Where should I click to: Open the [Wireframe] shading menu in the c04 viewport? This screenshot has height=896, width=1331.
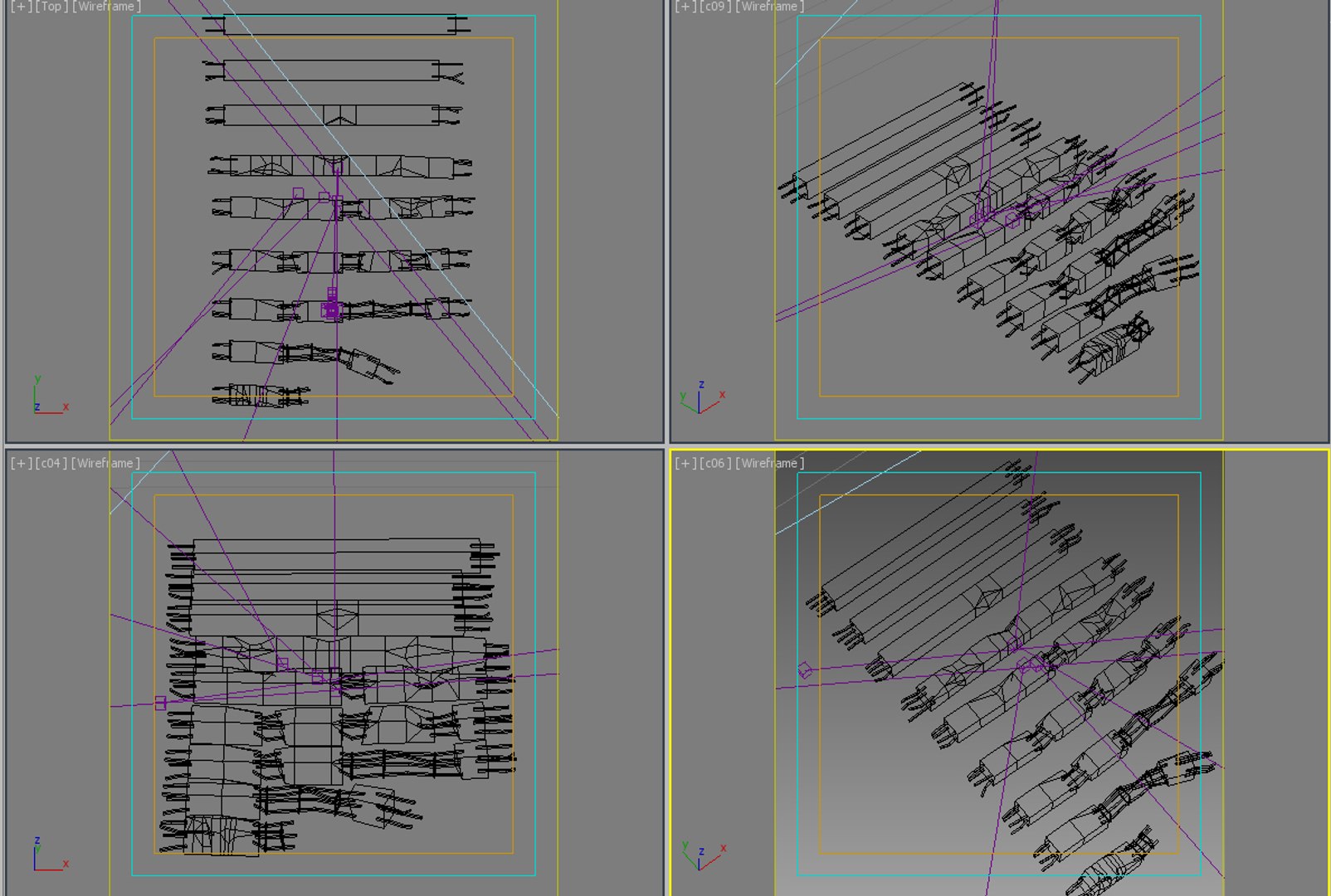[105, 463]
